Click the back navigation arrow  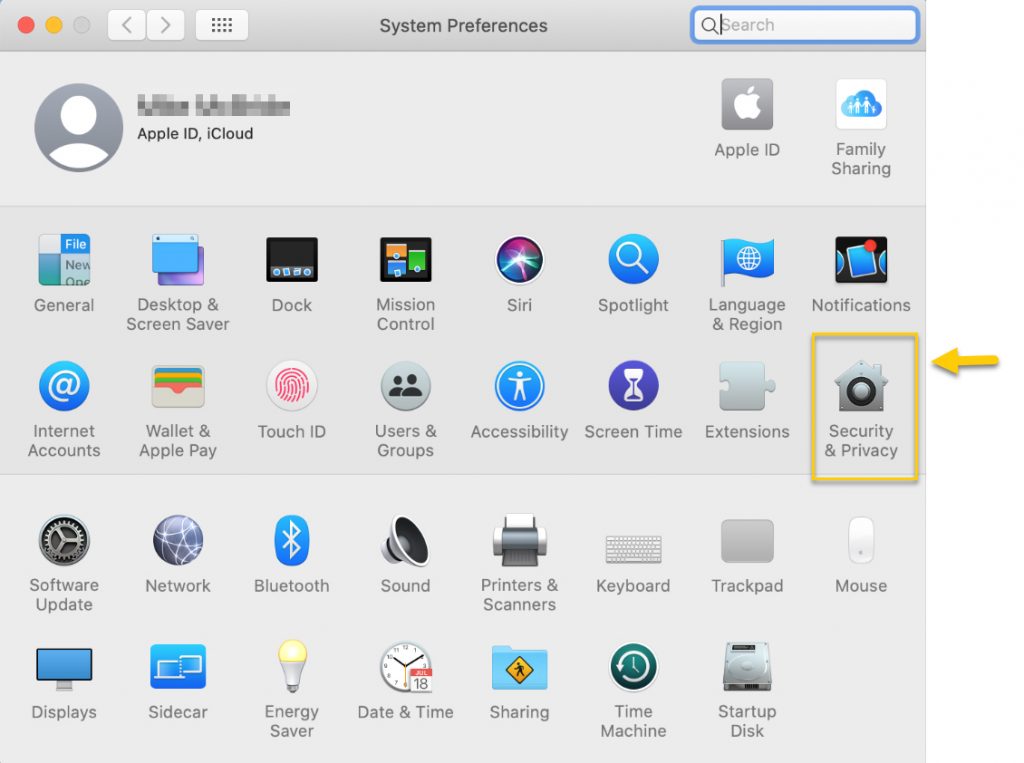pyautogui.click(x=126, y=26)
